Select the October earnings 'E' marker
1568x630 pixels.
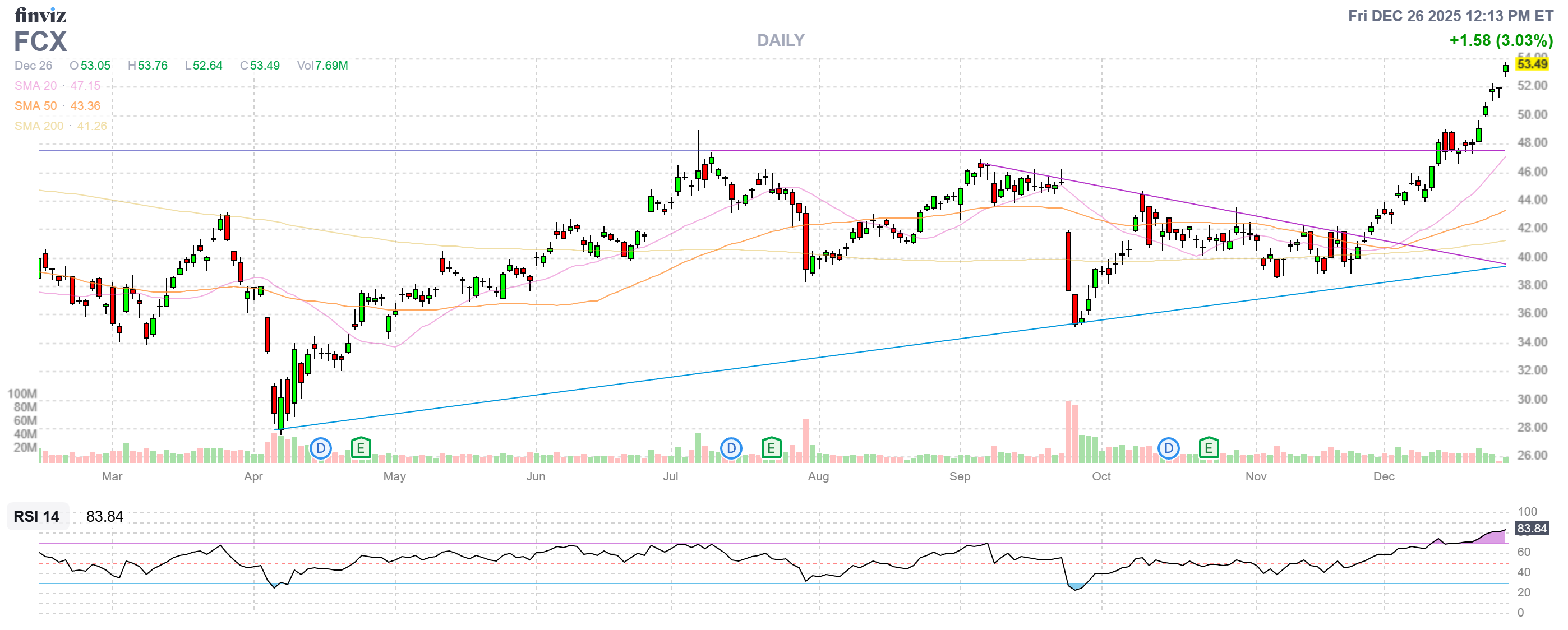coord(1209,449)
